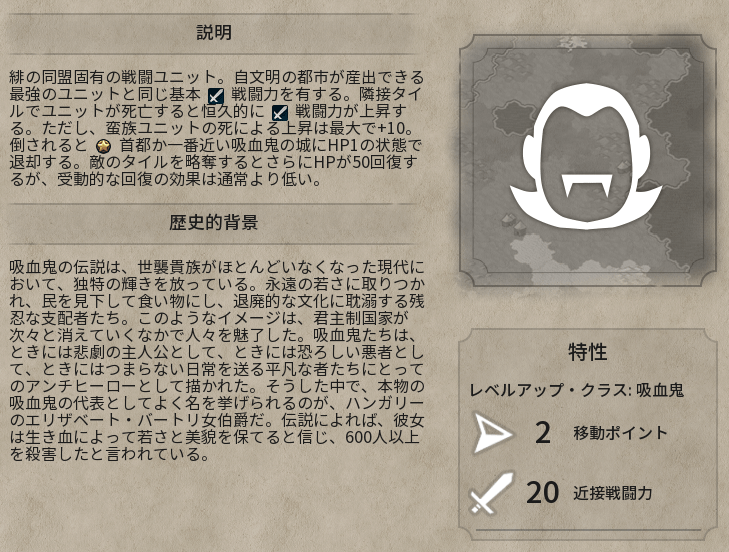Click the melee strength value 20
This screenshot has width=729, height=552.
542,493
